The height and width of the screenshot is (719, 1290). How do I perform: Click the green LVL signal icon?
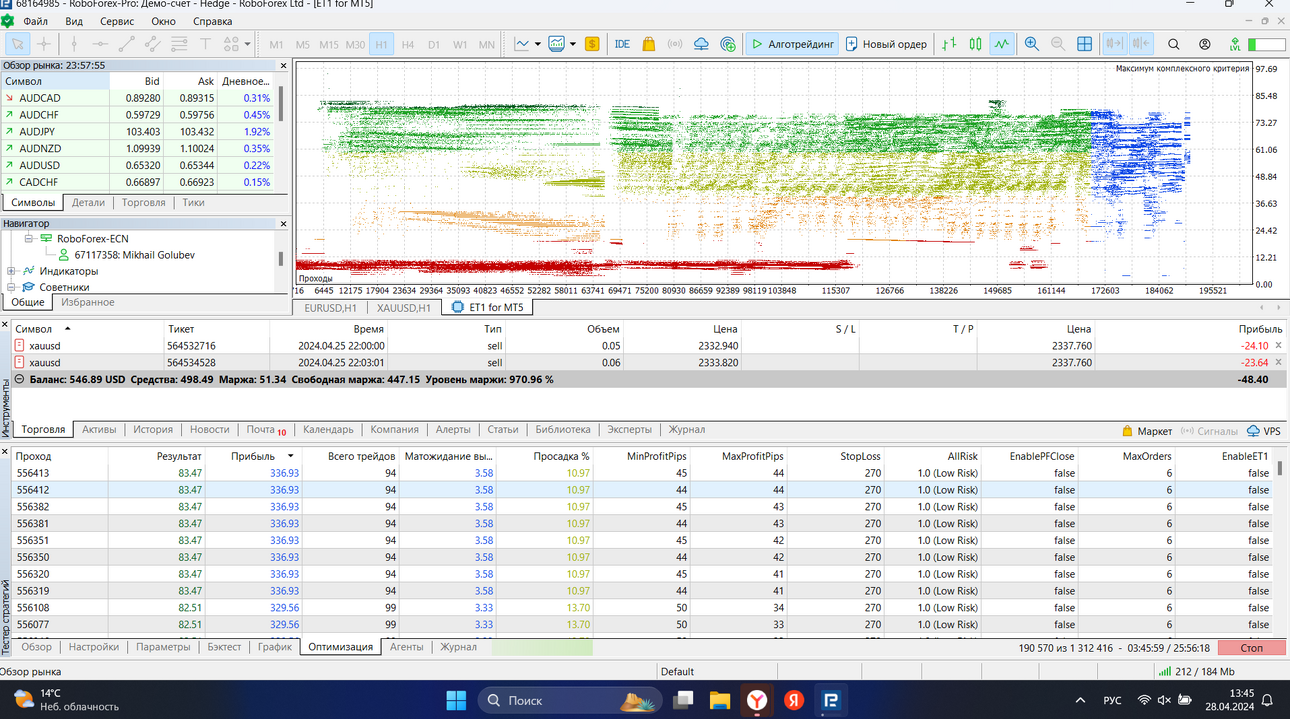coord(1235,44)
